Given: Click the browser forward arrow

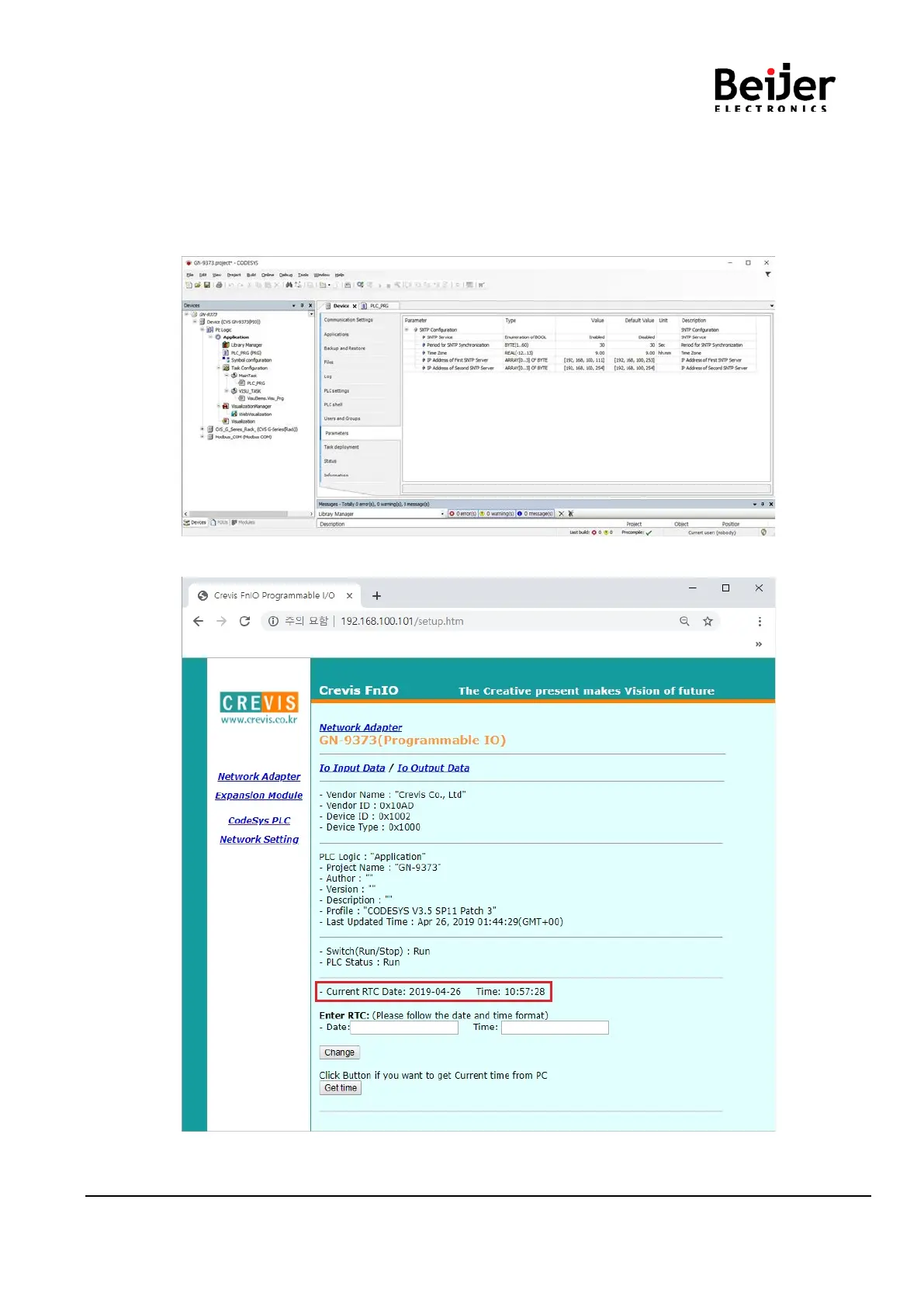Looking at the screenshot, I should click(x=222, y=621).
